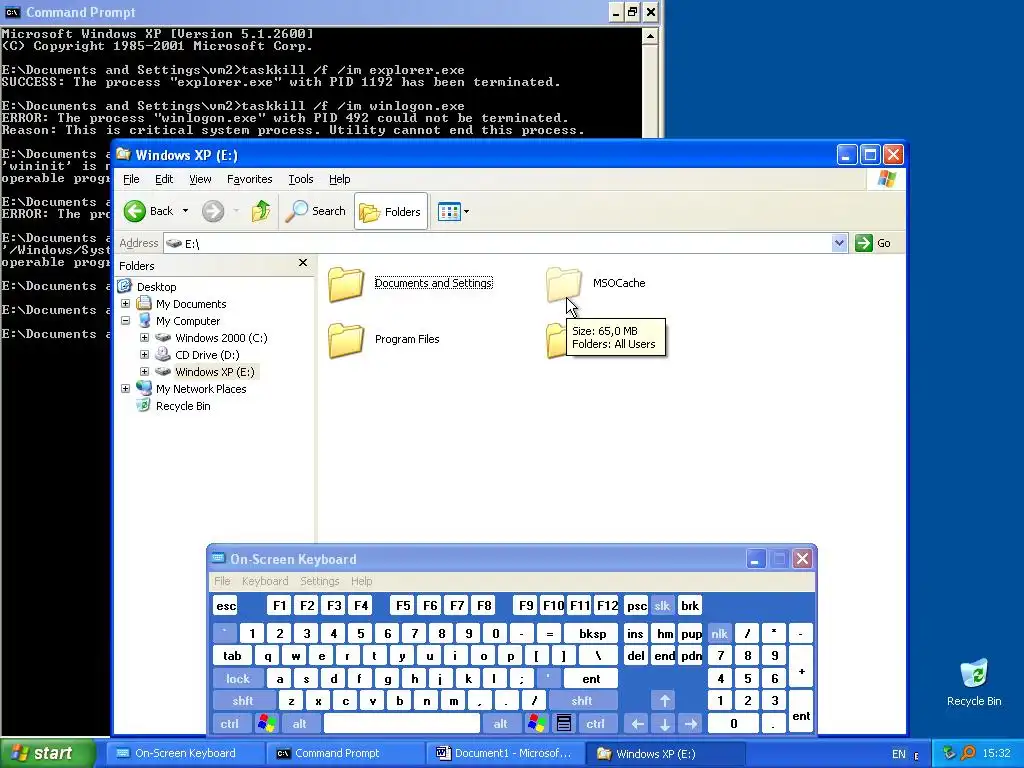Open the Edit menu in Explorer
Viewport: 1024px width, 768px height.
click(164, 179)
